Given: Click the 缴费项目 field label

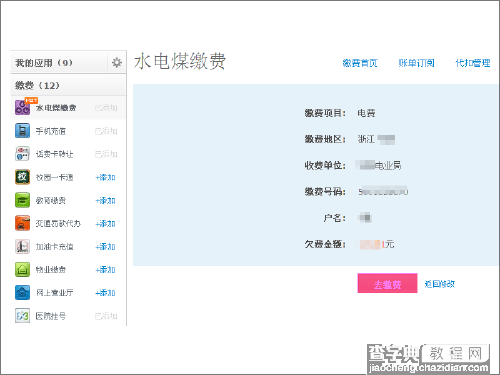Looking at the screenshot, I should point(325,113).
